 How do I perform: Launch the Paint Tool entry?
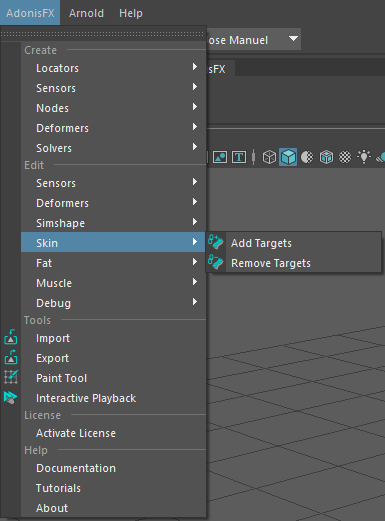click(113, 378)
